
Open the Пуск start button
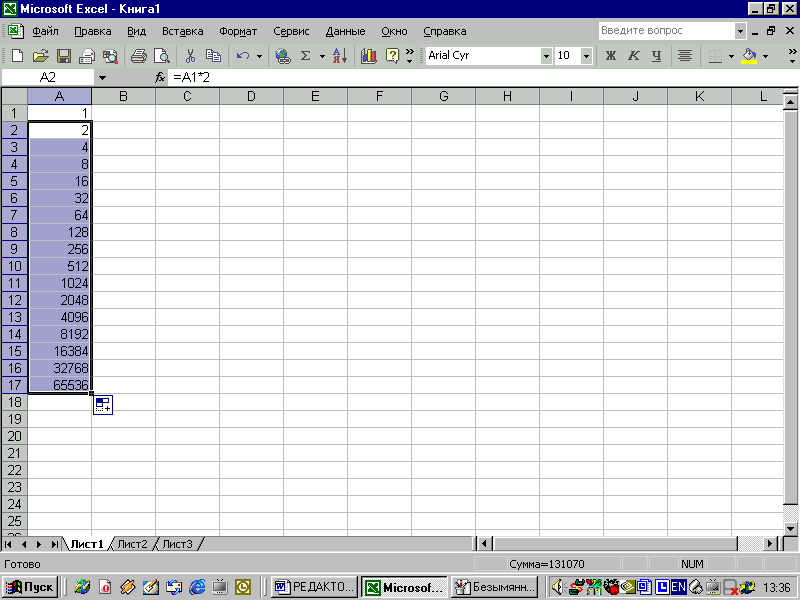pyautogui.click(x=30, y=587)
